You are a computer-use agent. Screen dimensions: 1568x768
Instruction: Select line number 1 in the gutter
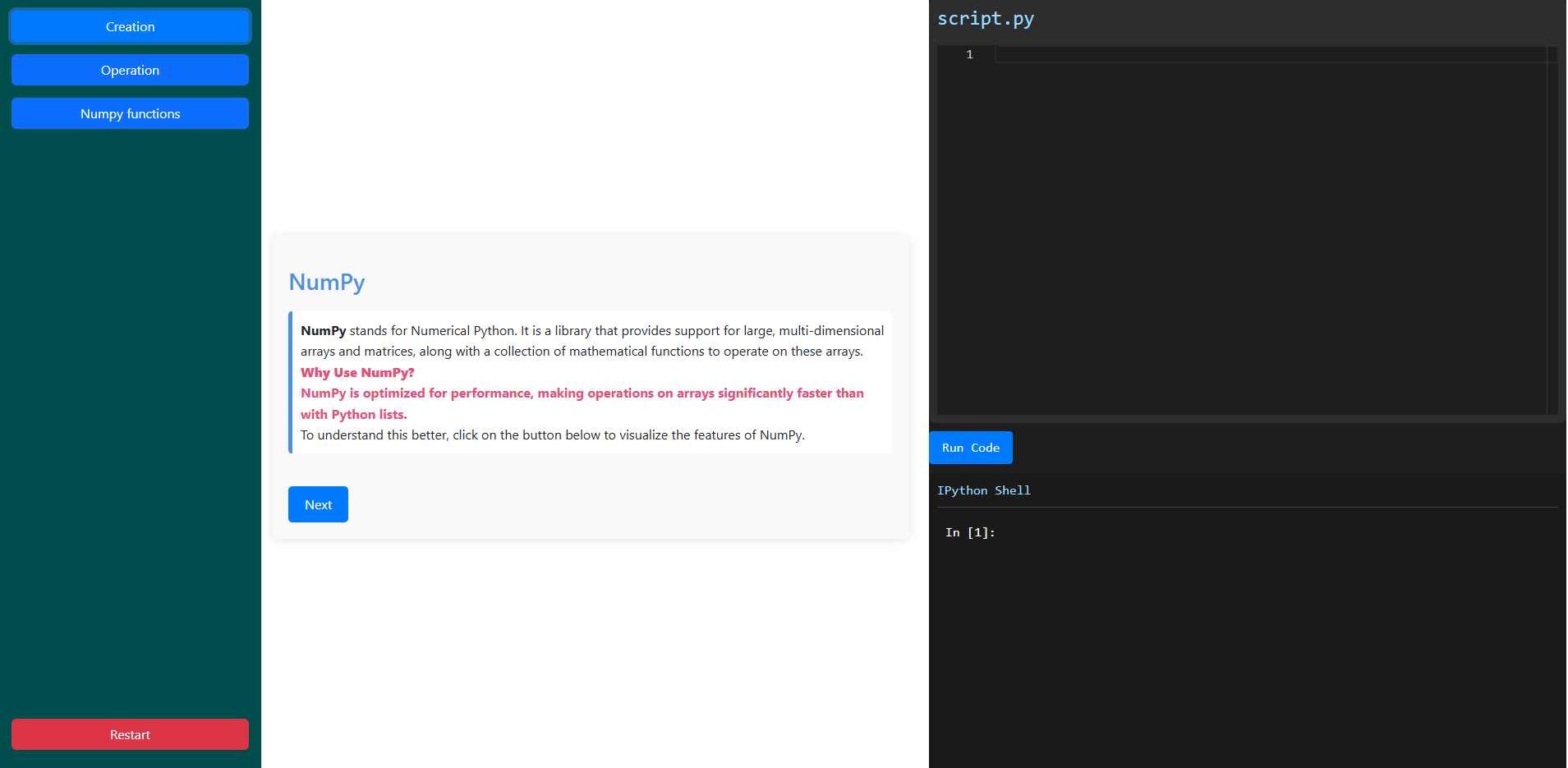[x=969, y=55]
